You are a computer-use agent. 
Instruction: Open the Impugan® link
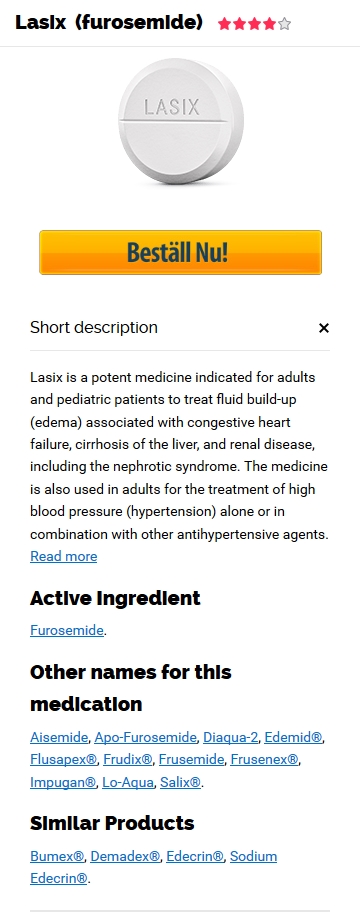(63, 782)
